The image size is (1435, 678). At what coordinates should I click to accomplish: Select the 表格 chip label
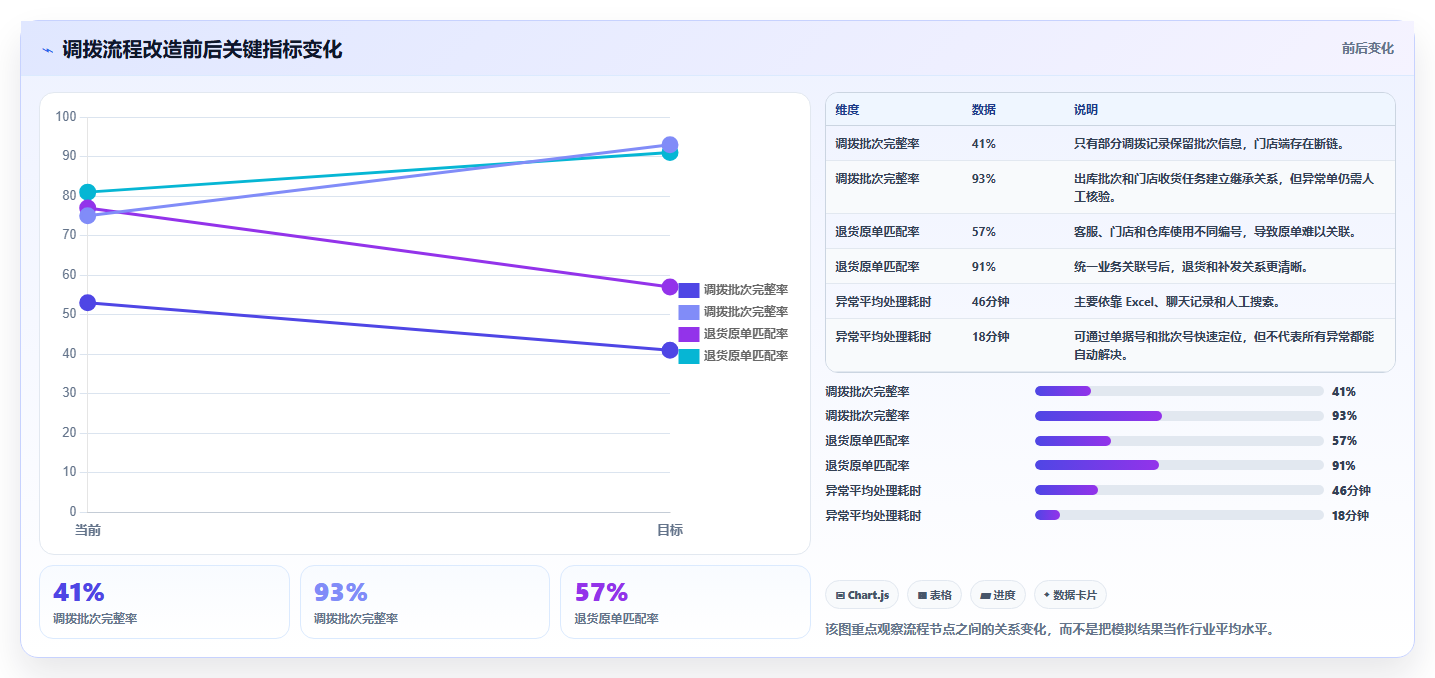[x=940, y=595]
